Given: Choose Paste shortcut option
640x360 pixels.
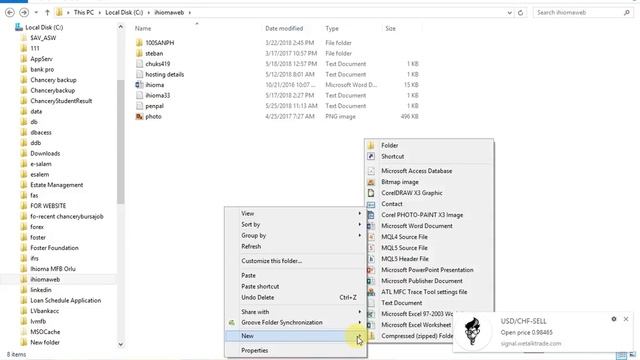Looking at the screenshot, I should pos(296,287).
